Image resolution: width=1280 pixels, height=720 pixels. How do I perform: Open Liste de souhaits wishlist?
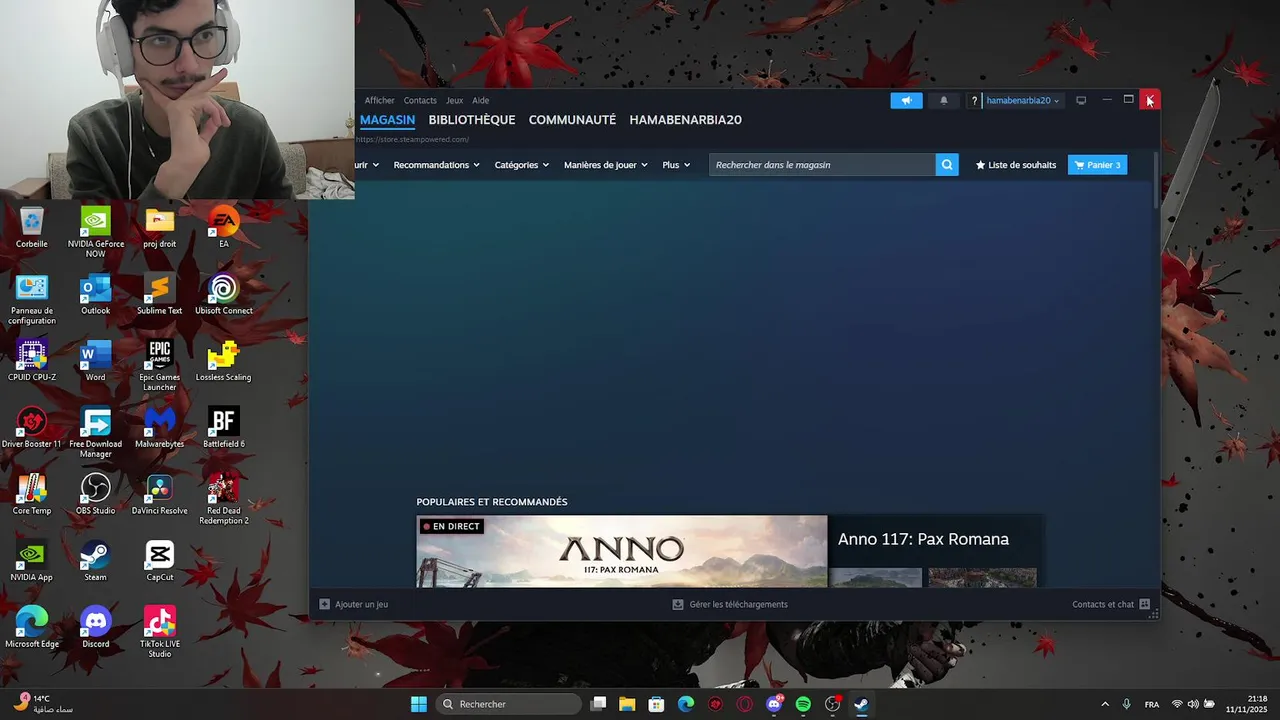[x=1016, y=165]
